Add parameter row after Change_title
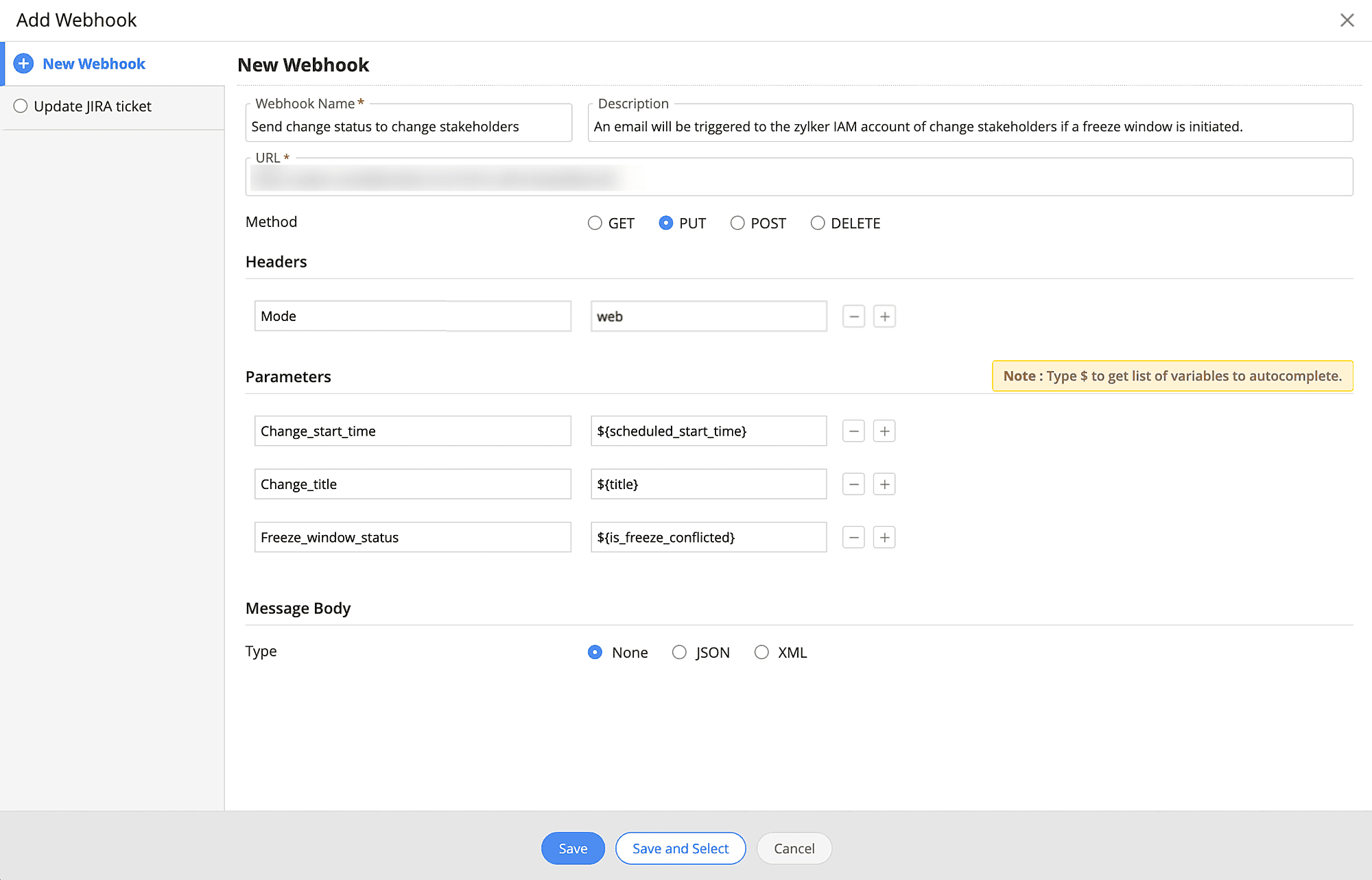The width and height of the screenshot is (1372, 880). click(x=884, y=484)
